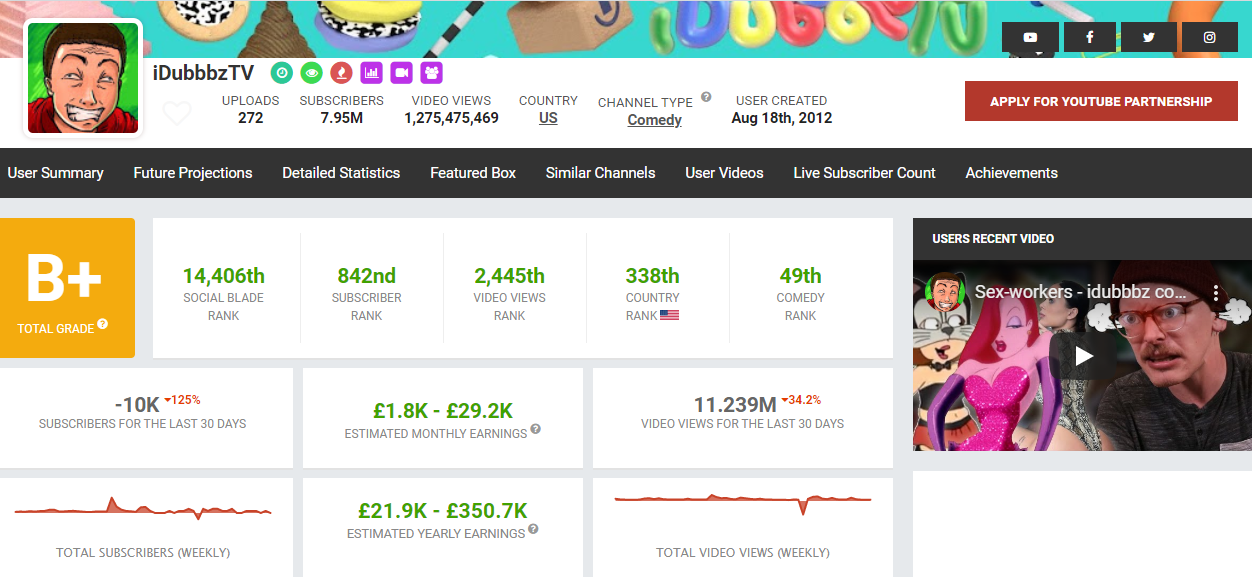Click the help icon beside Estimated Yearly Earnings
This screenshot has height=577, width=1252.
tap(534, 529)
